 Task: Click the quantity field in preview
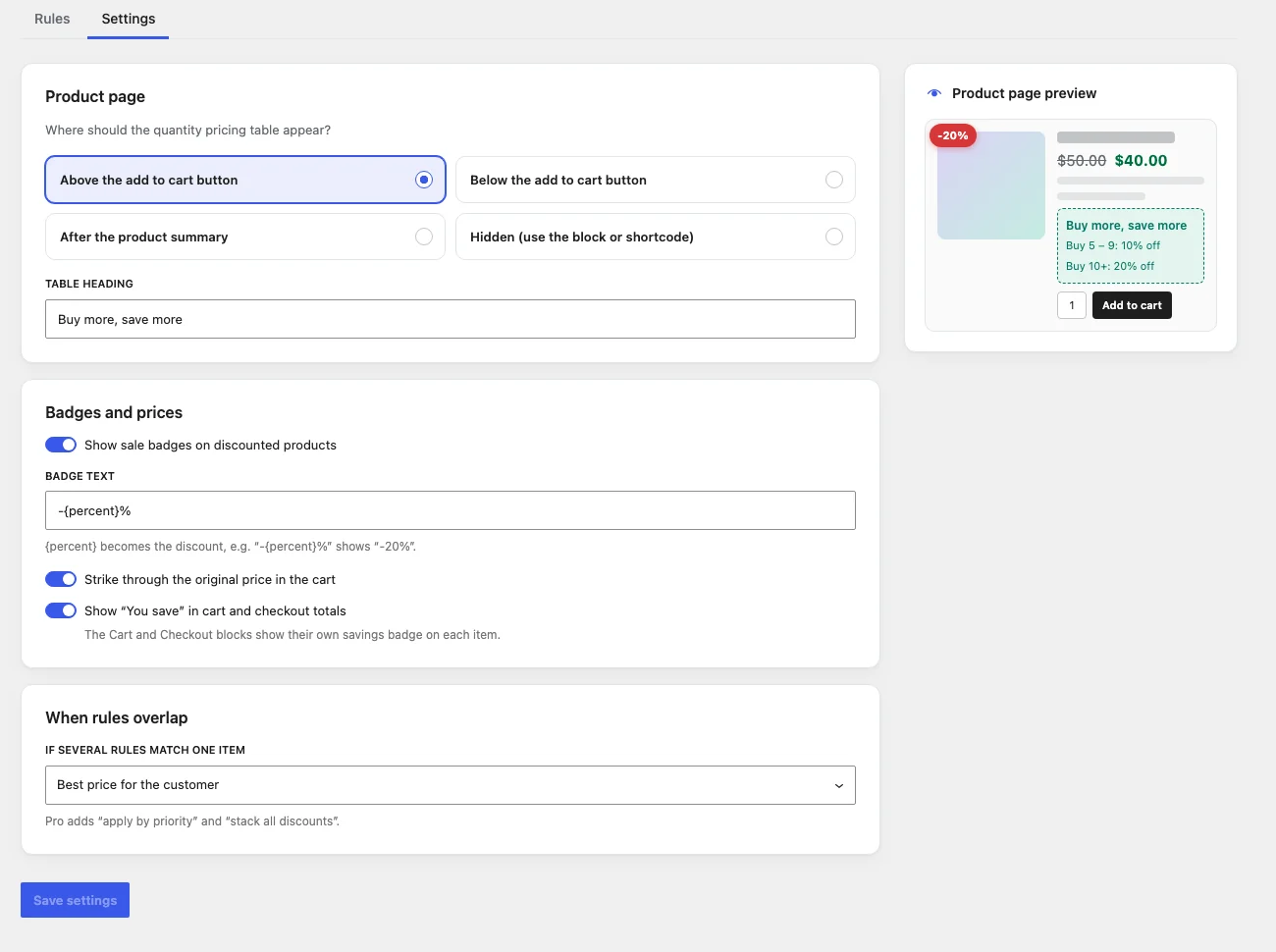(x=1072, y=305)
